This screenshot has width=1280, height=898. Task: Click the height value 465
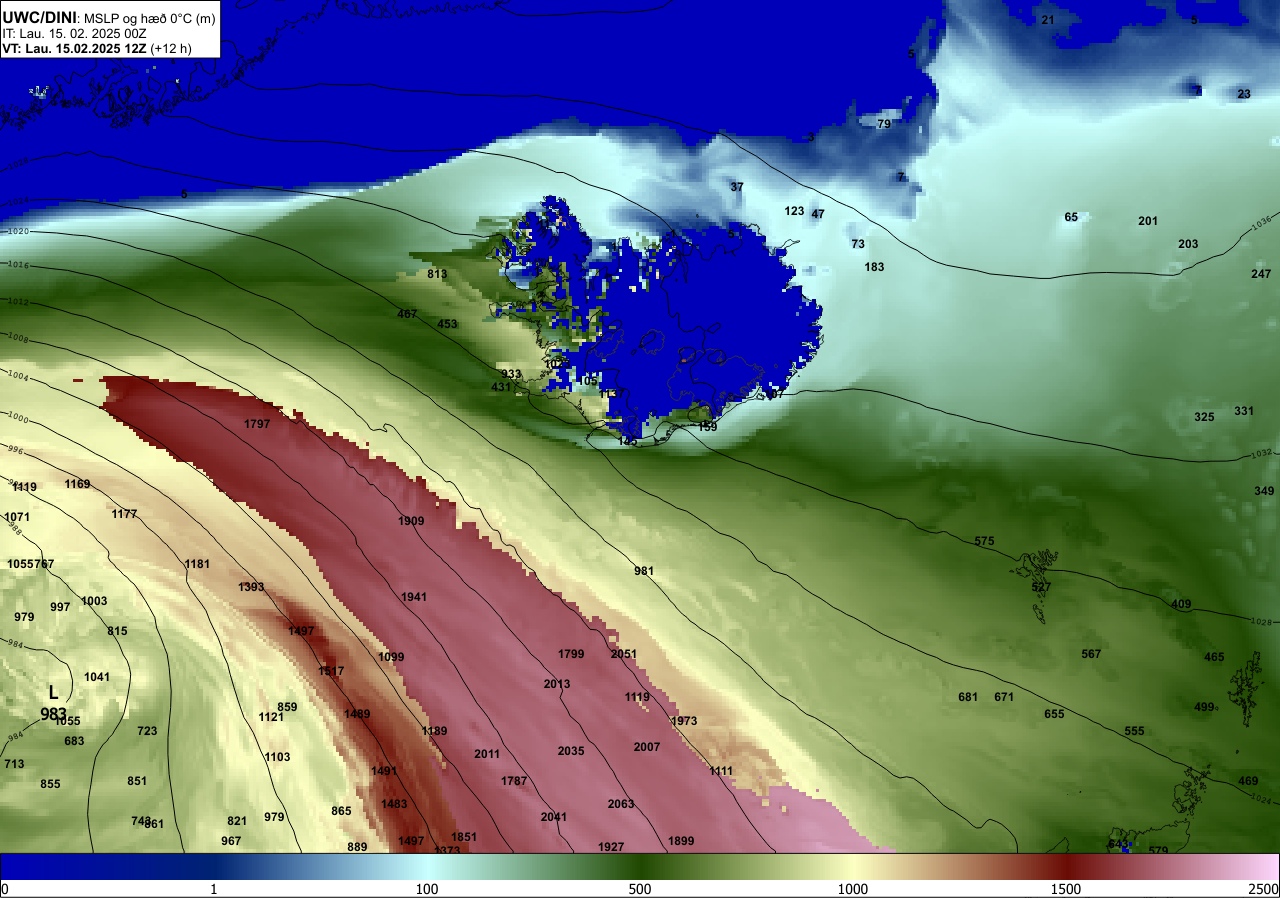1214,657
